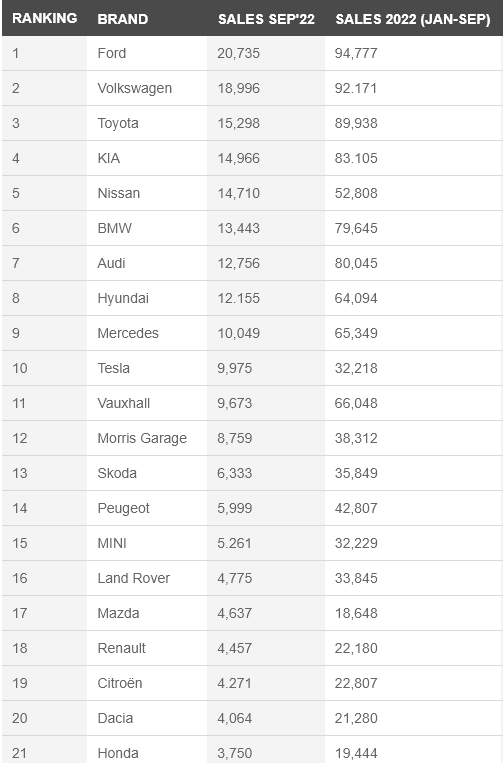Screen dimensions: 503x763
Task: Click the SALES SEP'22 column header
Action: pos(266,19)
